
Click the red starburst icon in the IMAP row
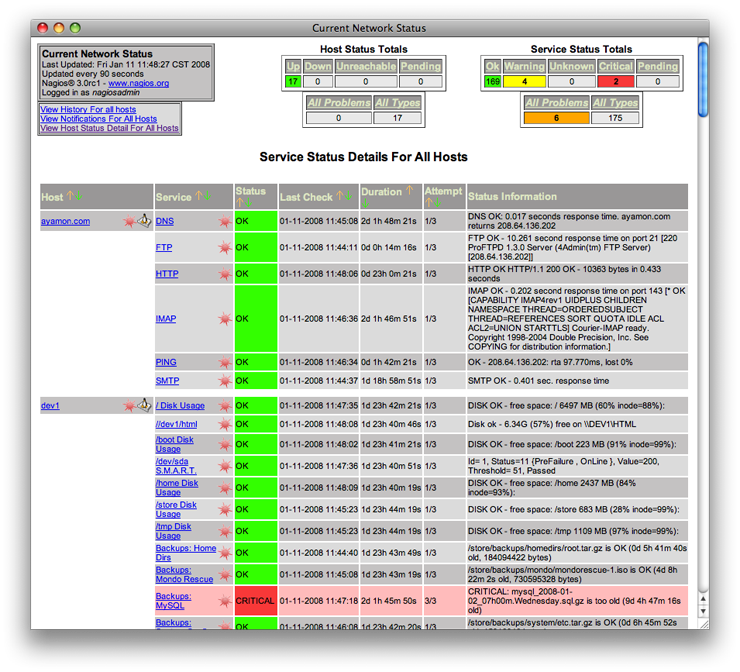(x=224, y=319)
